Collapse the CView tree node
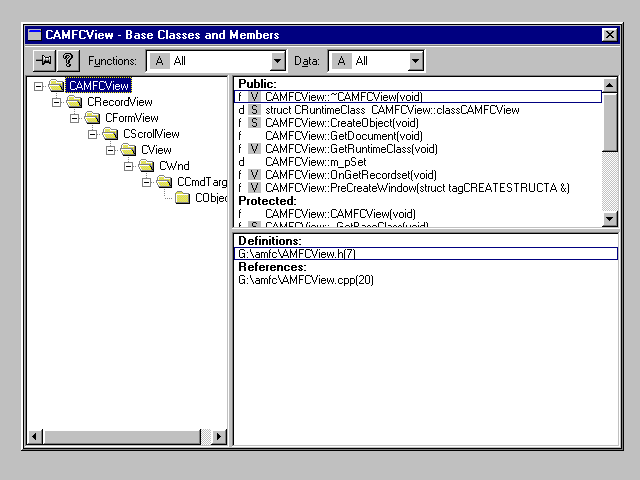 click(x=110, y=150)
